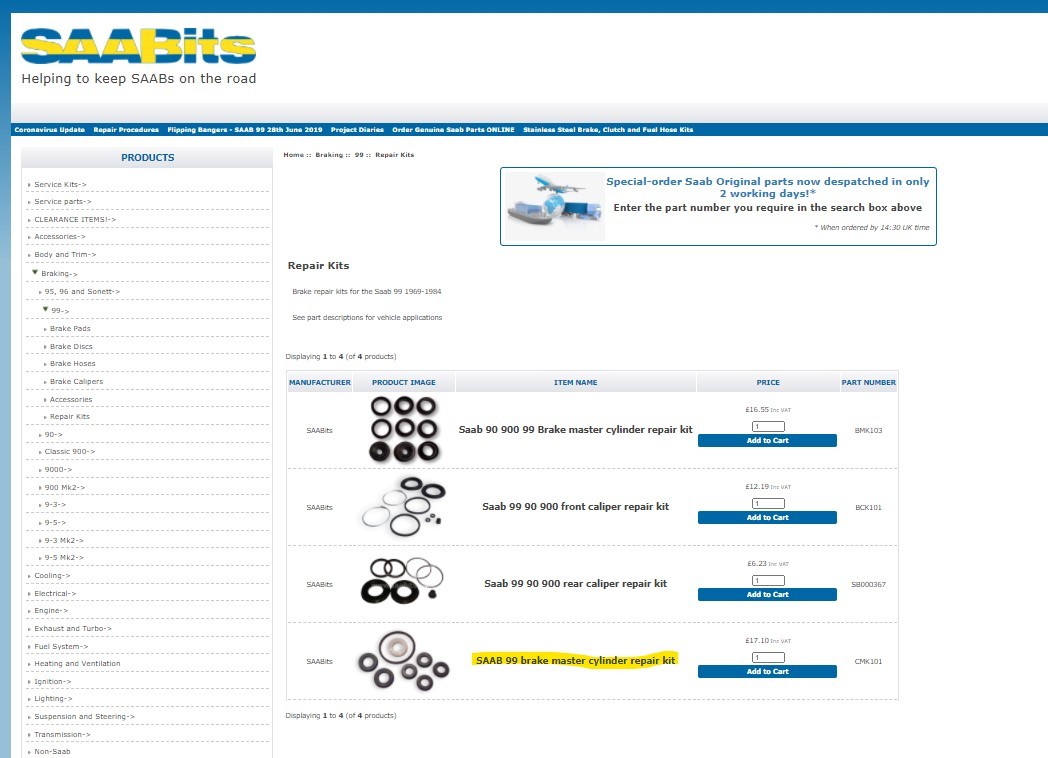
Task: Click quantity field for CMK101 kit
Action: click(768, 657)
